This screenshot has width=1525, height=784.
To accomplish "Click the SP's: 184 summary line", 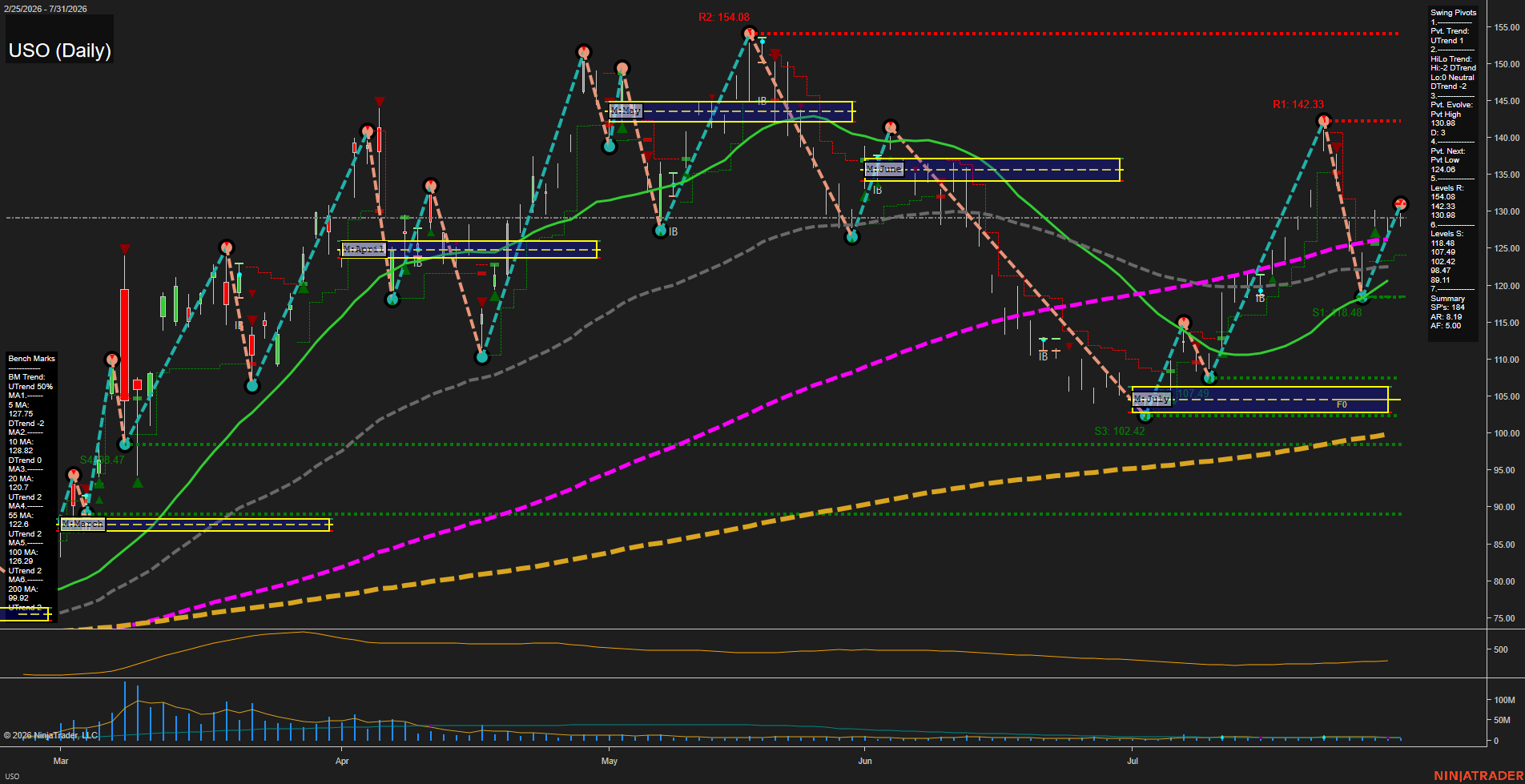I will (x=1447, y=308).
